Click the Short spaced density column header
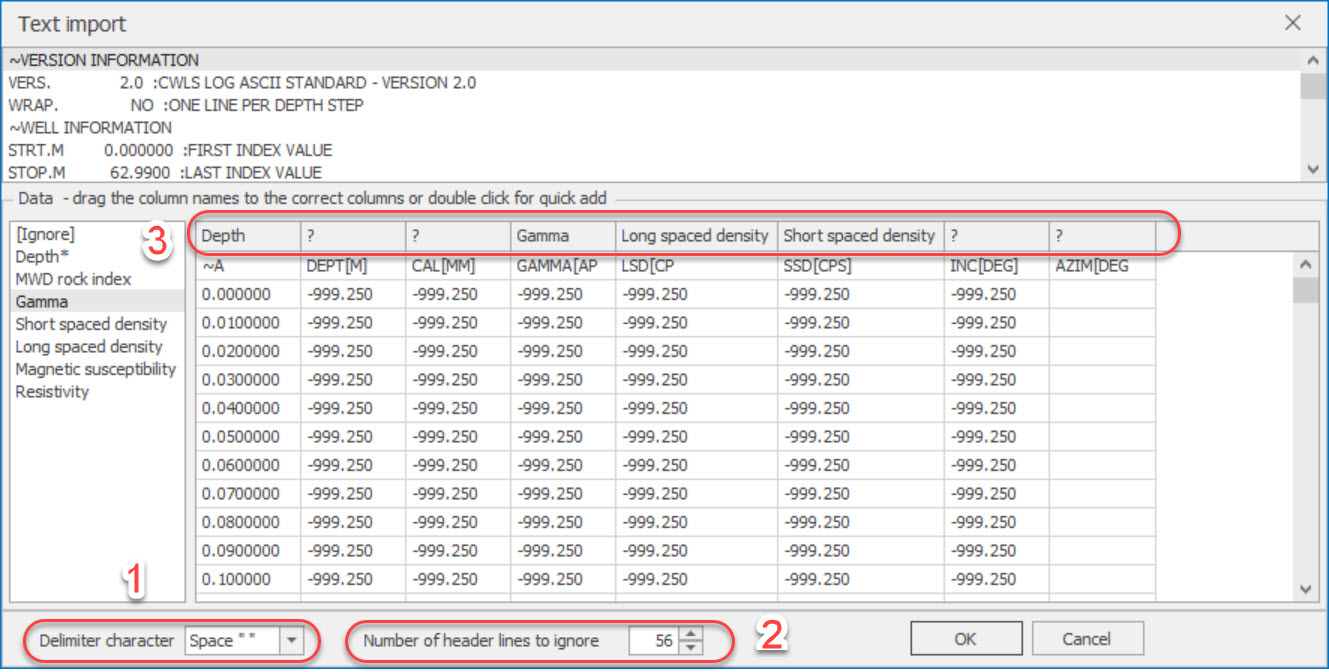 (860, 236)
